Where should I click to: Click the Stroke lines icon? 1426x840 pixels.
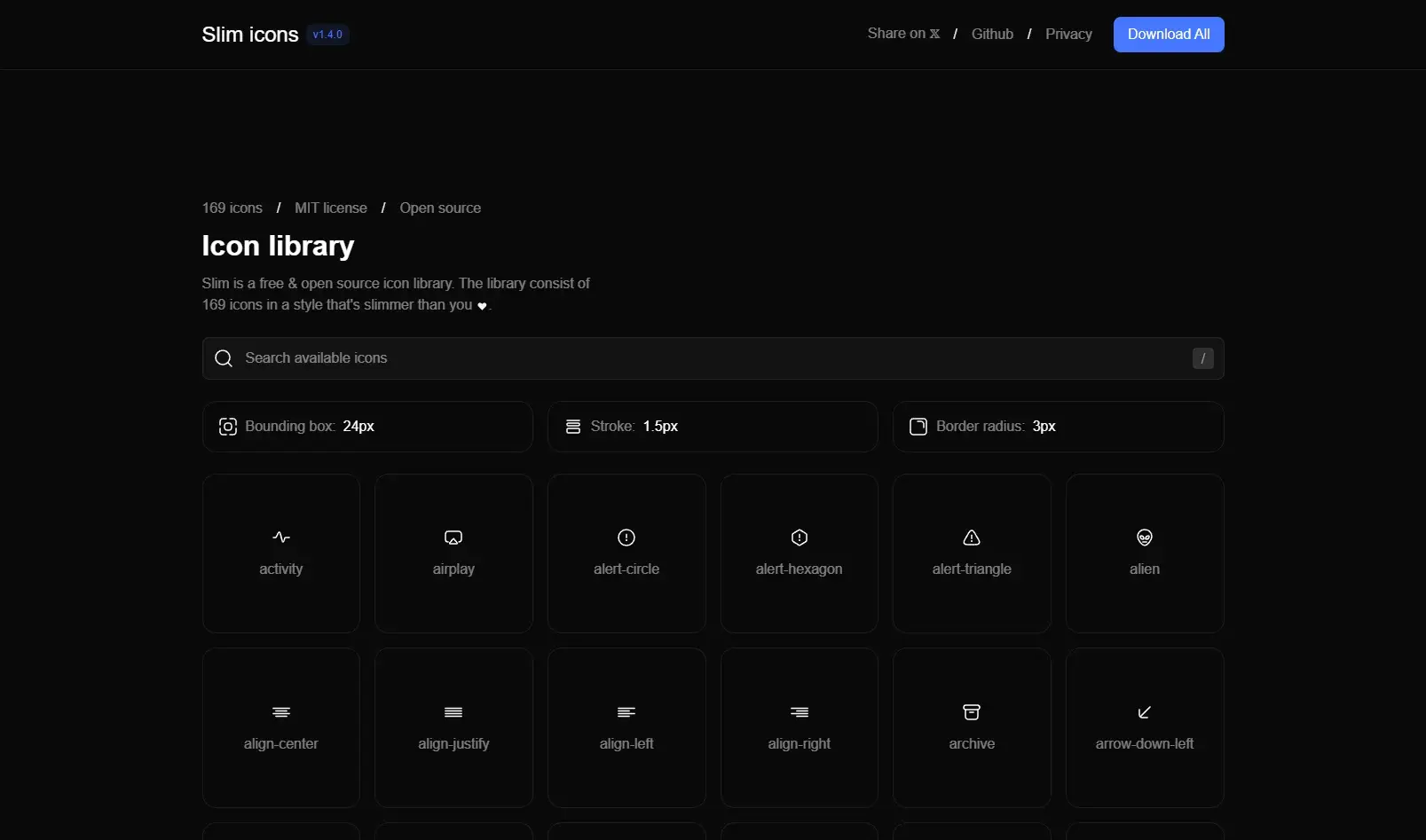click(573, 427)
